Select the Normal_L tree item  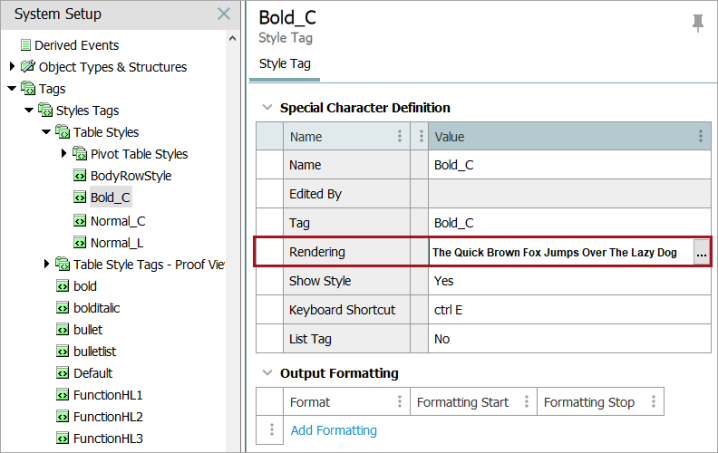point(117,243)
